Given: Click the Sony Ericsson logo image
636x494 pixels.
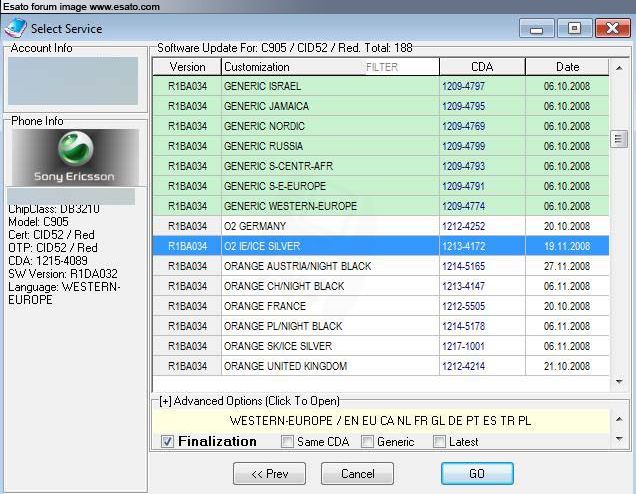Looking at the screenshot, I should click(x=75, y=158).
